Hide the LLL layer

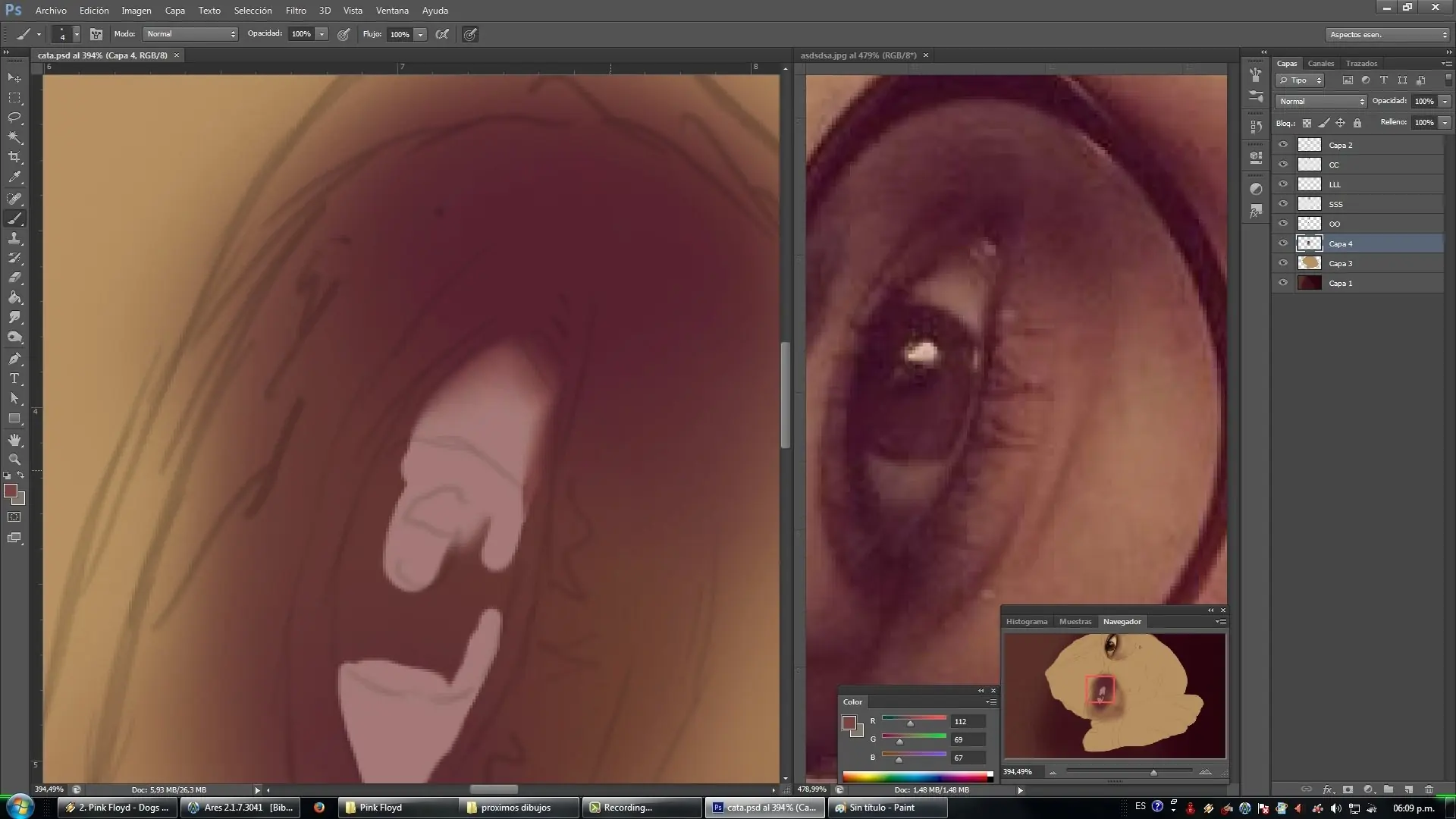click(x=1283, y=184)
